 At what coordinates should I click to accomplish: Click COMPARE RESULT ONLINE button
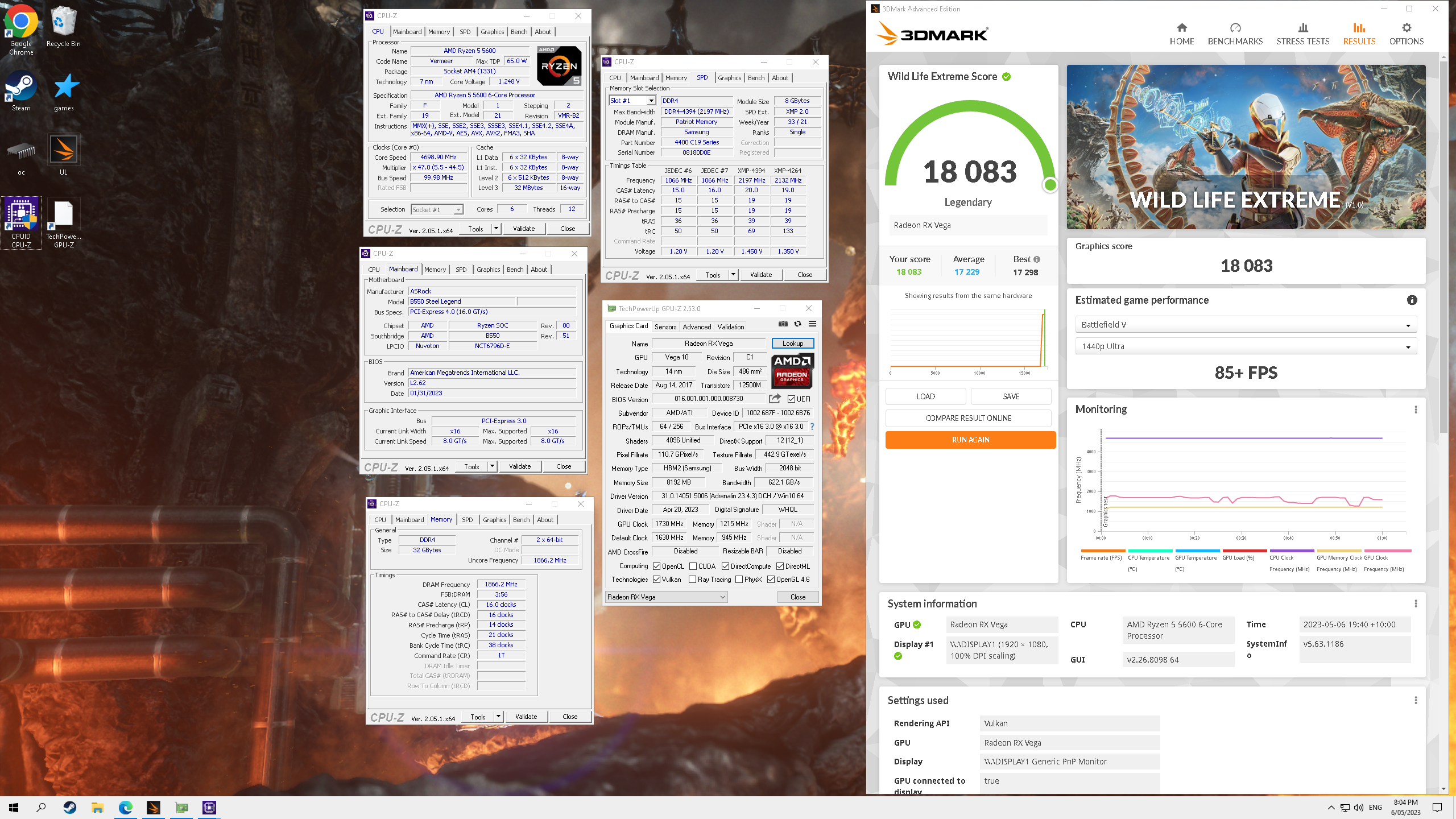tap(968, 418)
